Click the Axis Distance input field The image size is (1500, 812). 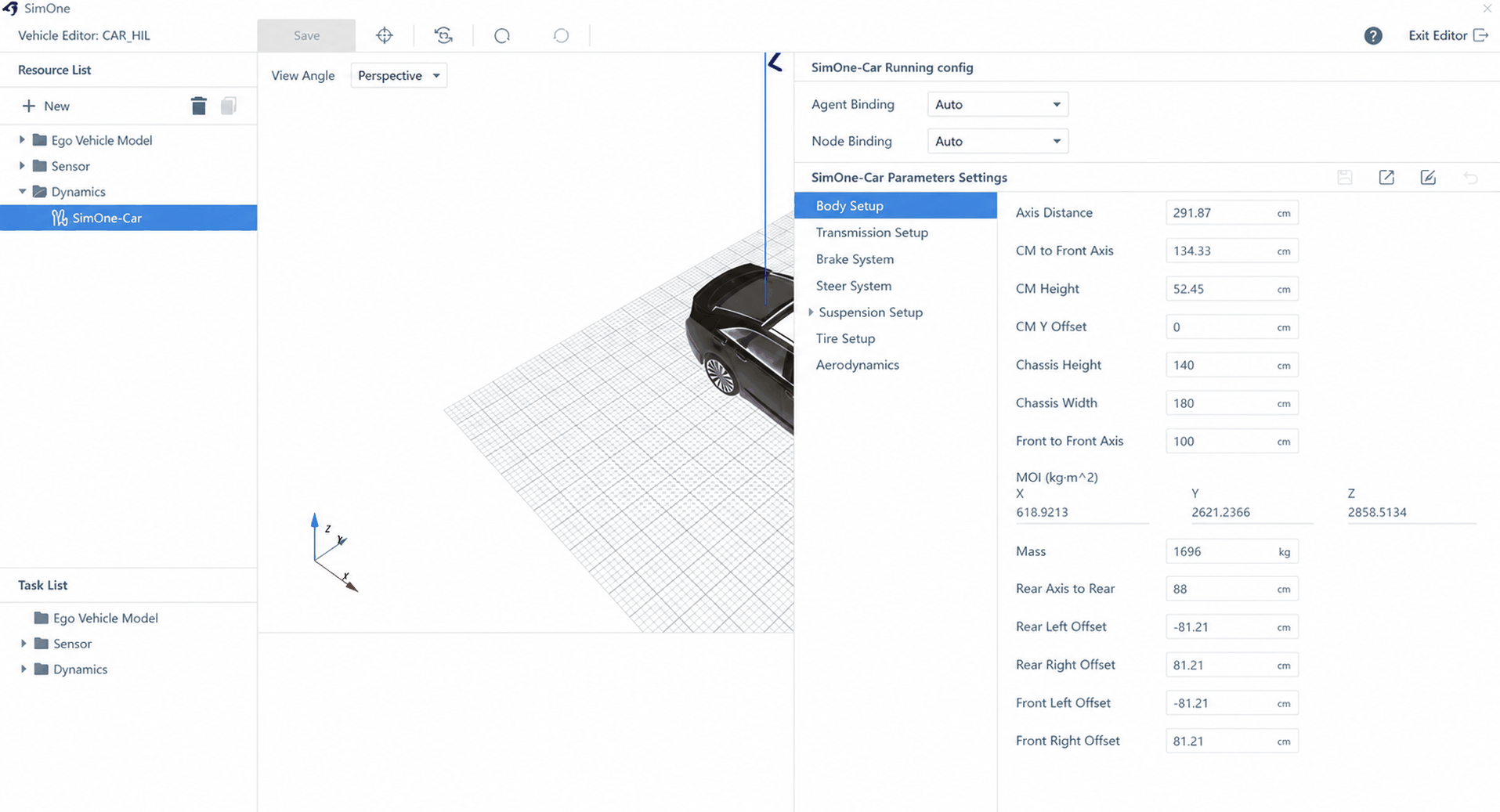(x=1231, y=212)
